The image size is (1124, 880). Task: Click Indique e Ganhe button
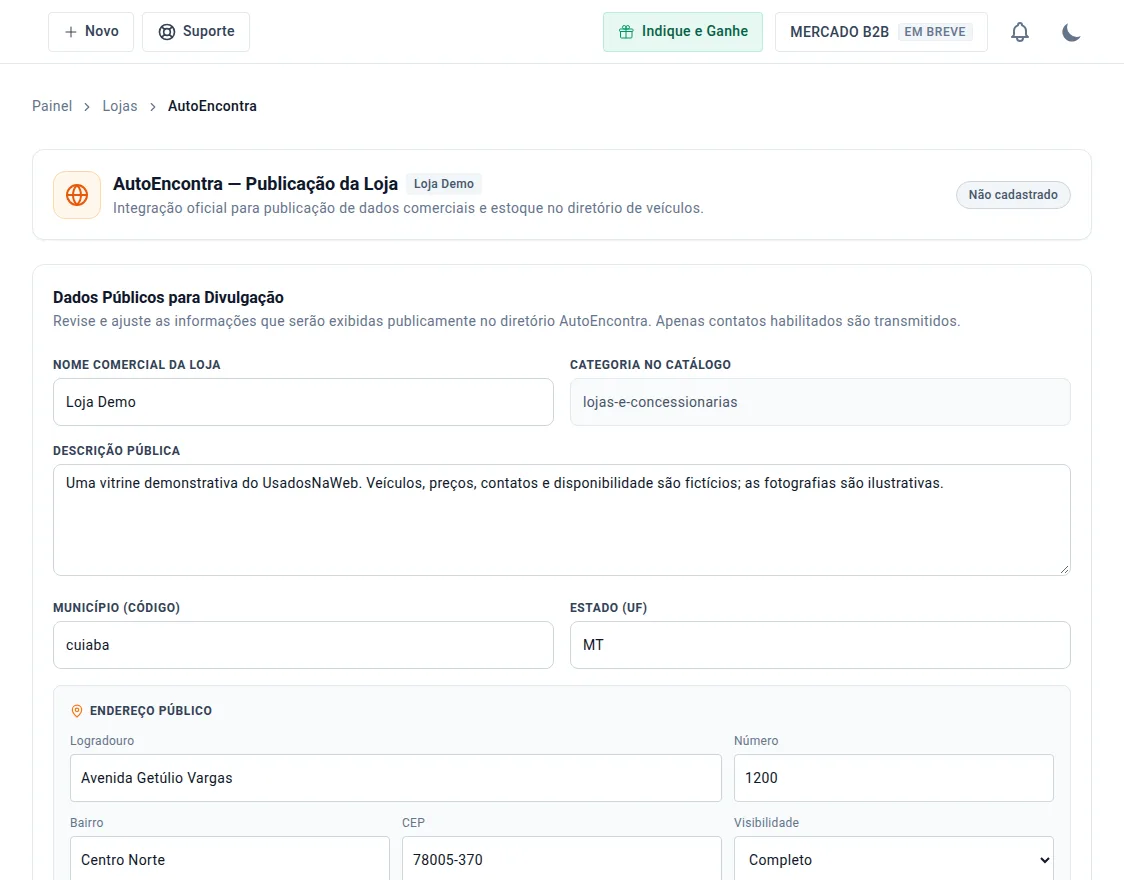click(682, 32)
